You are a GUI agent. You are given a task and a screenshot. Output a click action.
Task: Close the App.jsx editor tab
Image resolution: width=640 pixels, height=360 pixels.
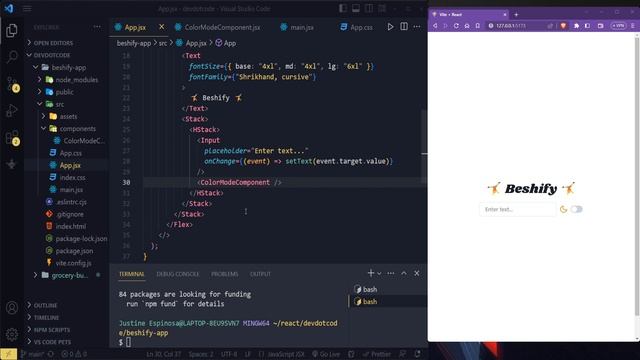point(161,27)
